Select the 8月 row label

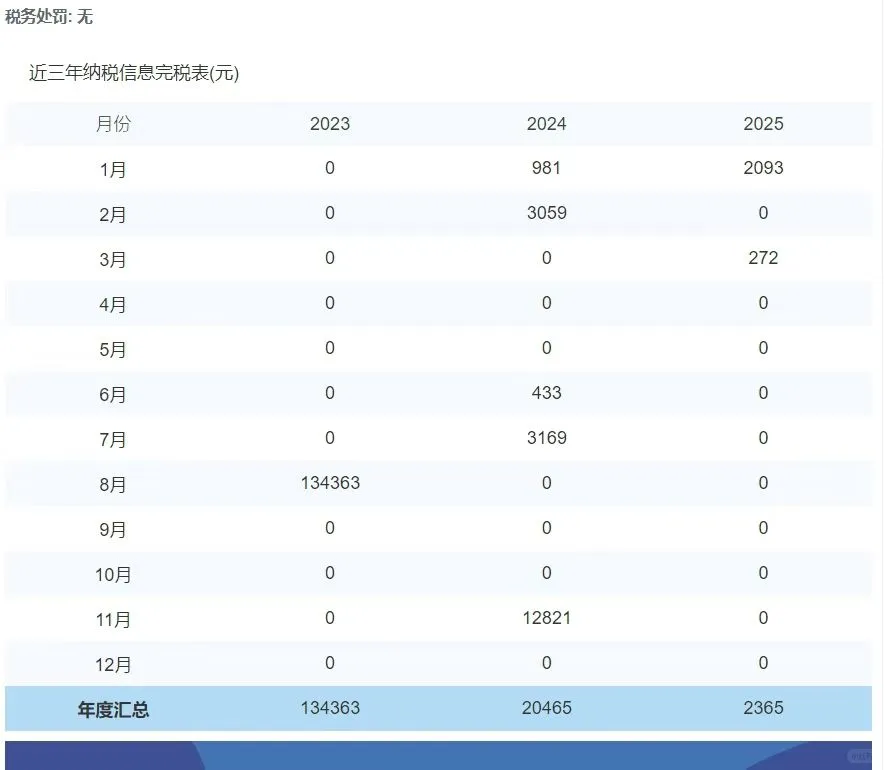[x=113, y=484]
